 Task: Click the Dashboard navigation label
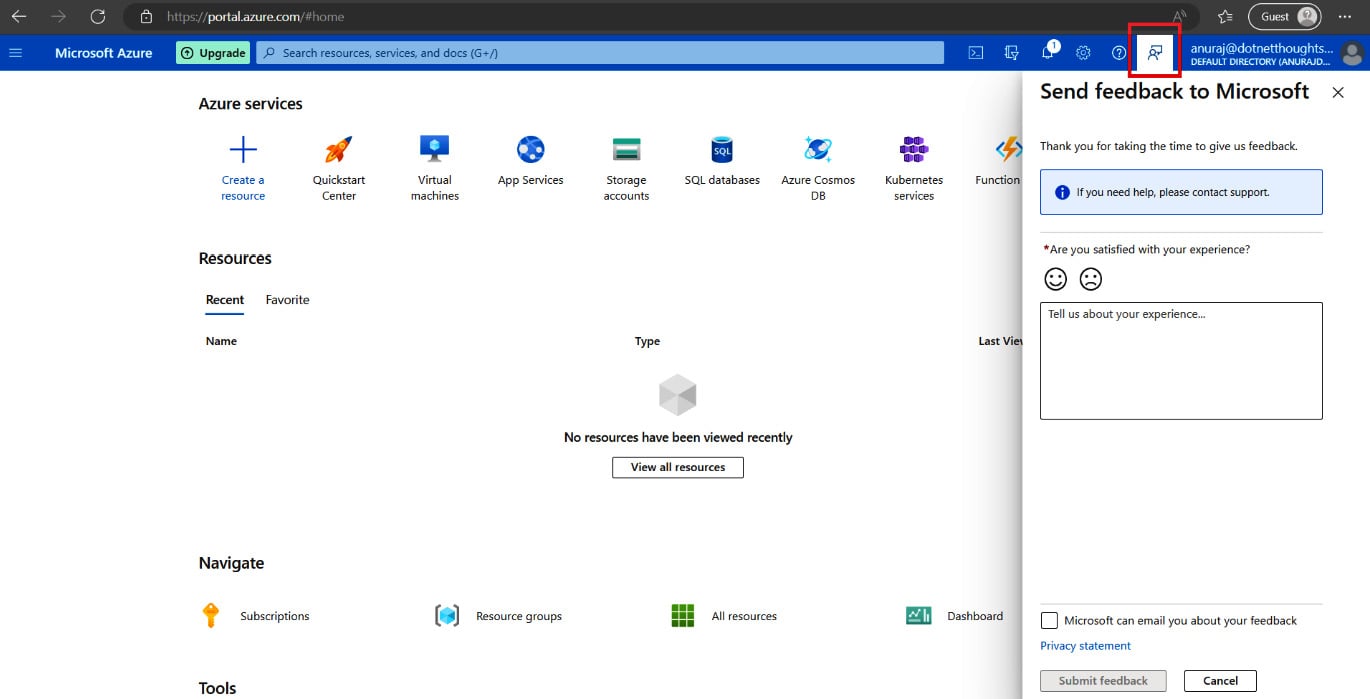point(975,616)
